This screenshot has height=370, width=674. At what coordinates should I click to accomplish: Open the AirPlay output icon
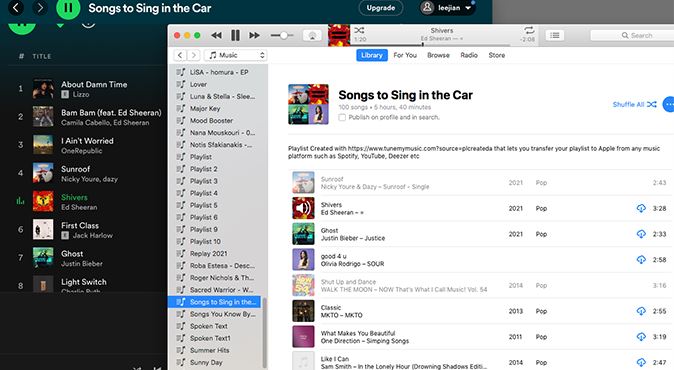(312, 36)
